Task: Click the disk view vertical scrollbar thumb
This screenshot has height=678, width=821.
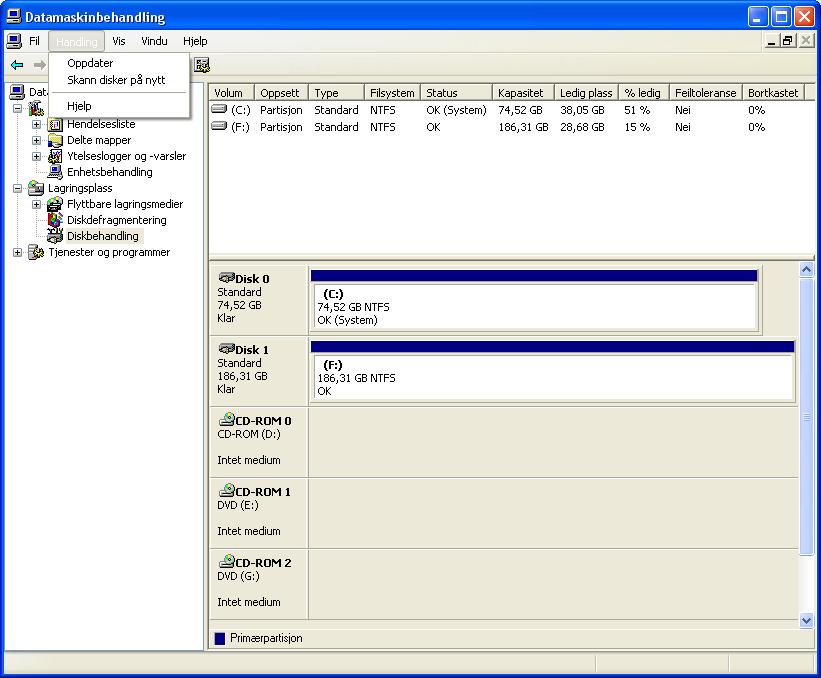Action: pos(806,416)
